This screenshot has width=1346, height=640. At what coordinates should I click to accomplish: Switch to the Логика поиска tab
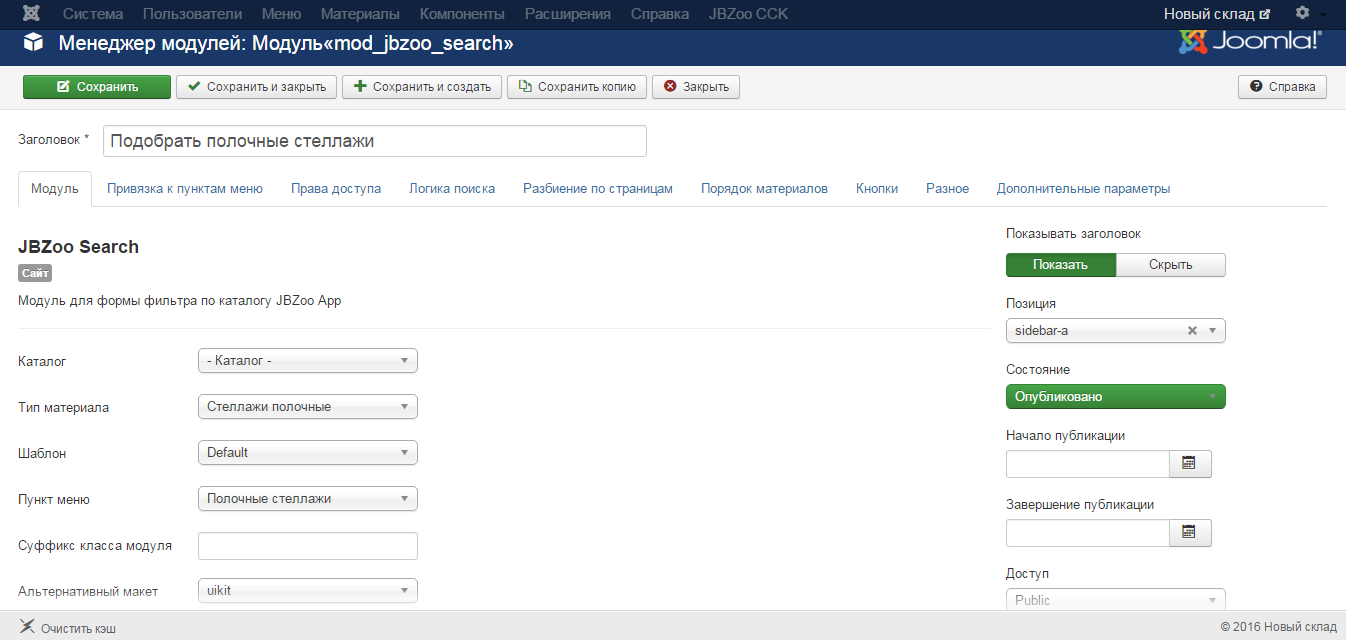pyautogui.click(x=452, y=188)
